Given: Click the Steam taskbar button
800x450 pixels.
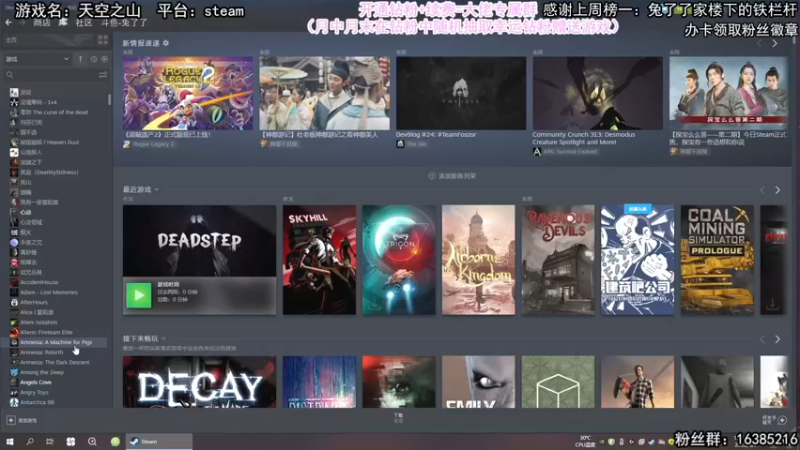Looking at the screenshot, I should point(159,442).
